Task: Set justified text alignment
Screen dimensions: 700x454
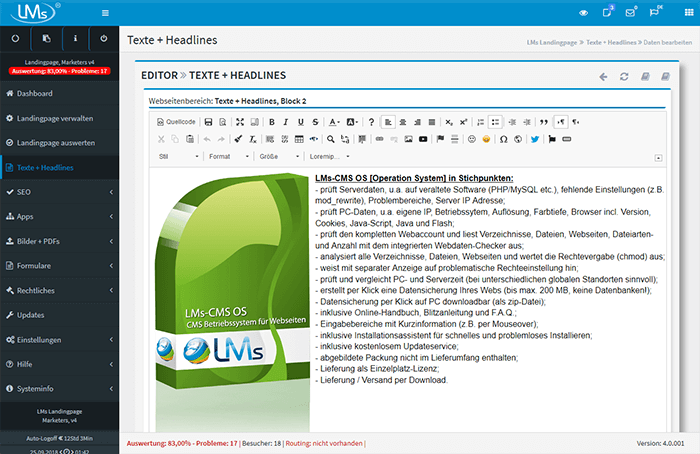Action: click(432, 122)
